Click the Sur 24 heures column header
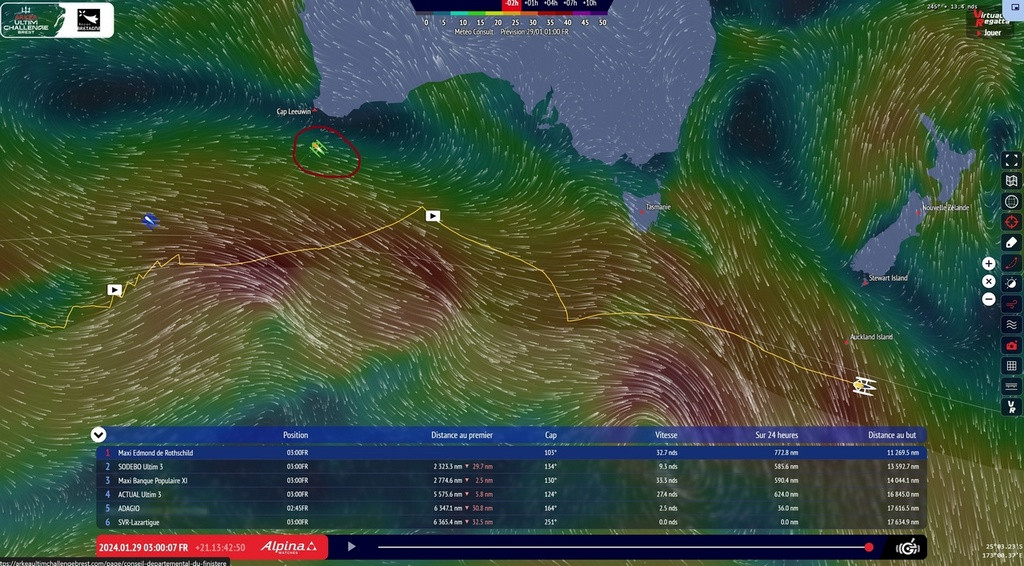1024x566 pixels. [776, 435]
